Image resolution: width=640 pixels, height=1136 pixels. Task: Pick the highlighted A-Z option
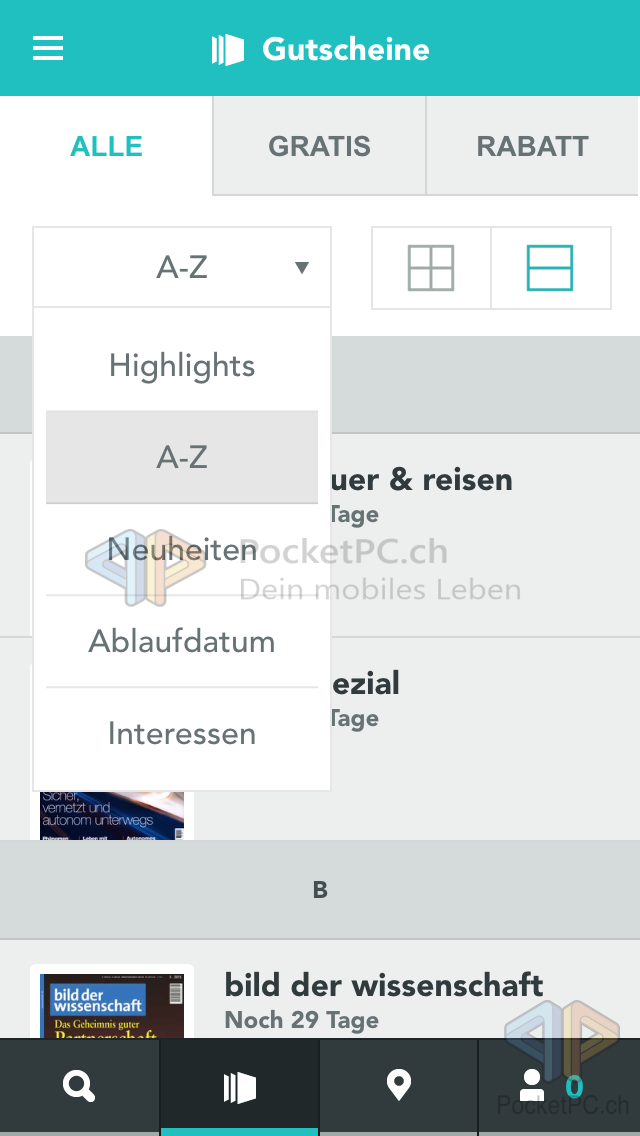(x=182, y=457)
